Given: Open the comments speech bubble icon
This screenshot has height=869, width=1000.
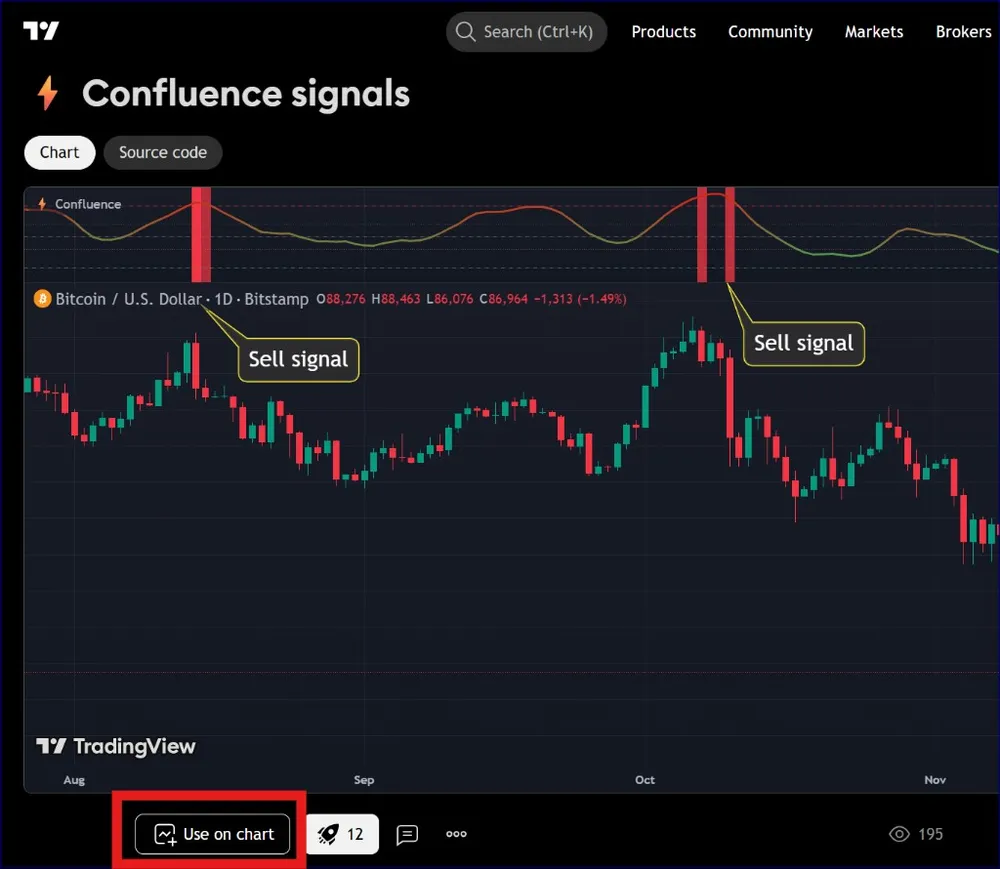Looking at the screenshot, I should tap(407, 834).
